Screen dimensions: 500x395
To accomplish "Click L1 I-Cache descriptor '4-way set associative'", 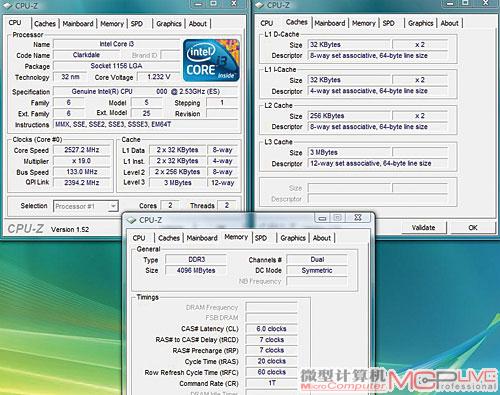I will tap(377, 91).
